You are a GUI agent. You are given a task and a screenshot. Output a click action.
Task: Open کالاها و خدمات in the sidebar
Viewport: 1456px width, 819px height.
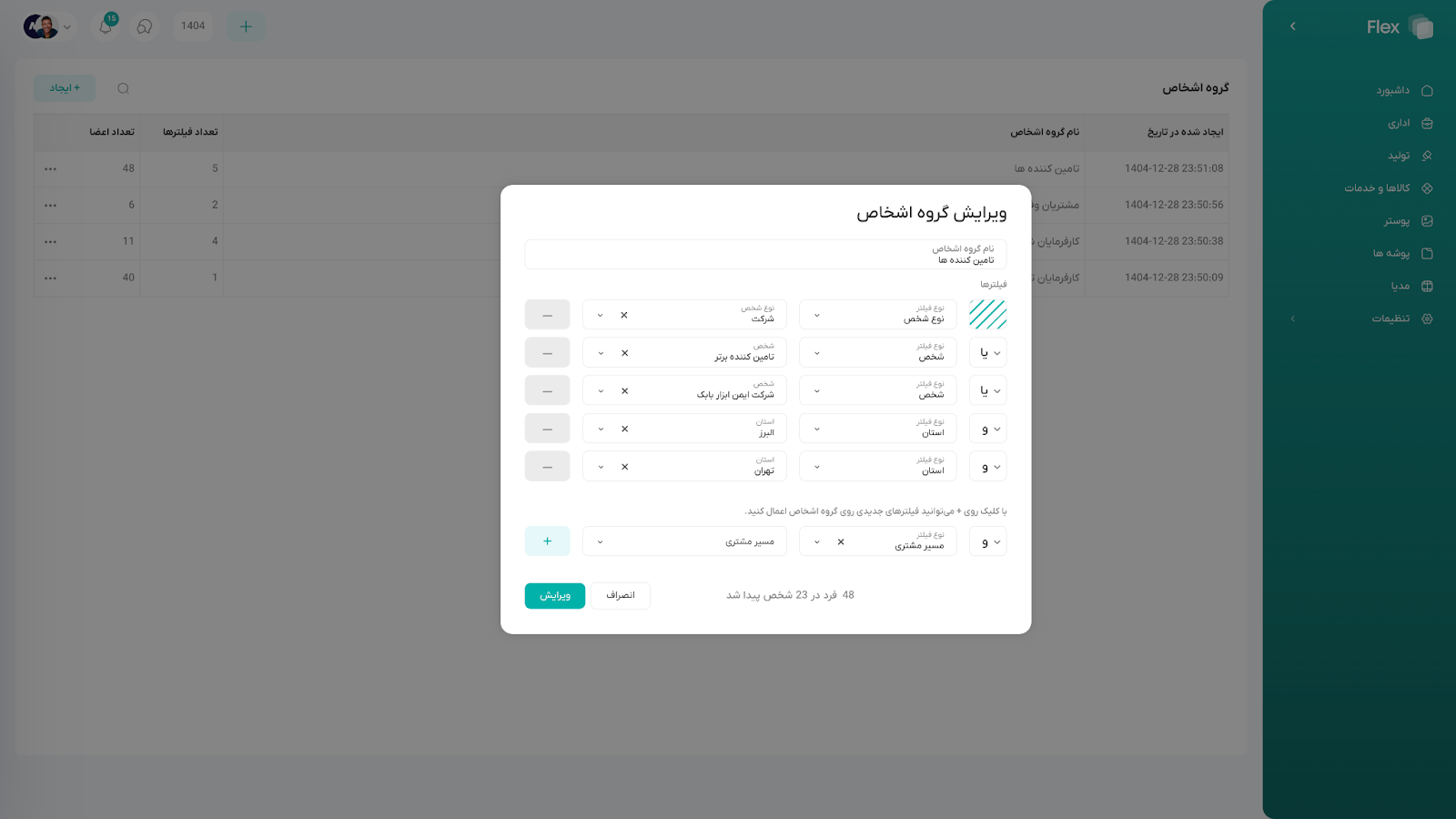click(1389, 188)
